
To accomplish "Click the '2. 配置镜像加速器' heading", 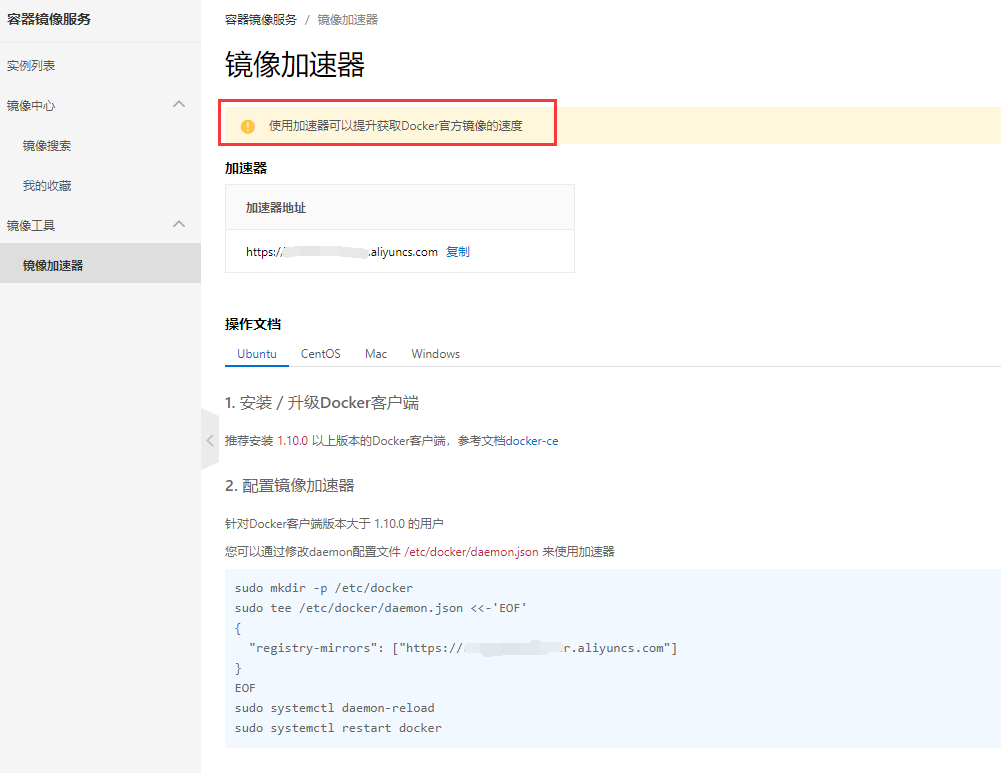I will coord(289,486).
